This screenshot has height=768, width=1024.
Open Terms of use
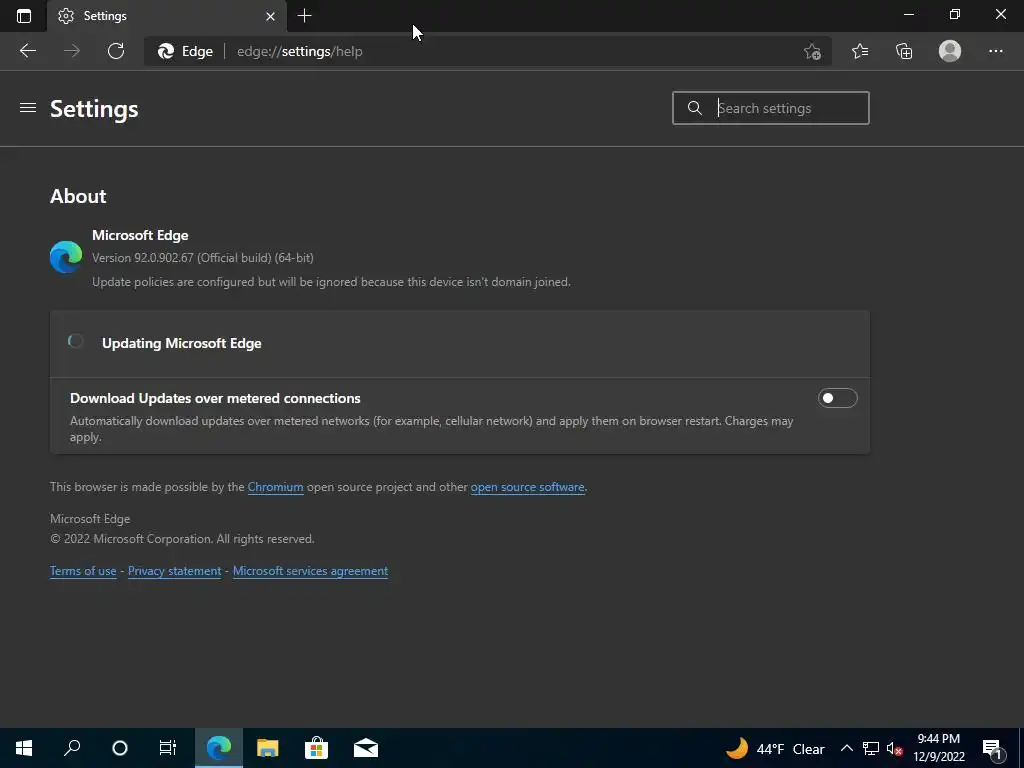[83, 571]
